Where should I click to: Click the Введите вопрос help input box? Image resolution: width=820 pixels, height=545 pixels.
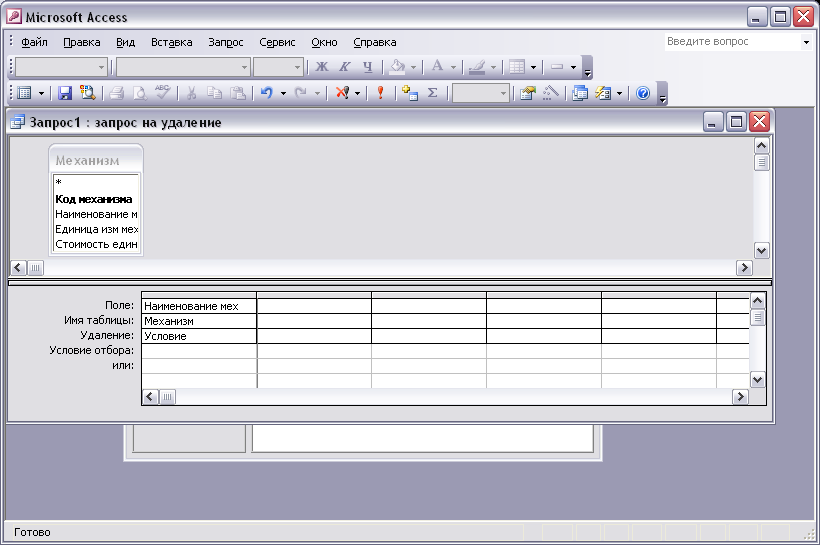(732, 41)
